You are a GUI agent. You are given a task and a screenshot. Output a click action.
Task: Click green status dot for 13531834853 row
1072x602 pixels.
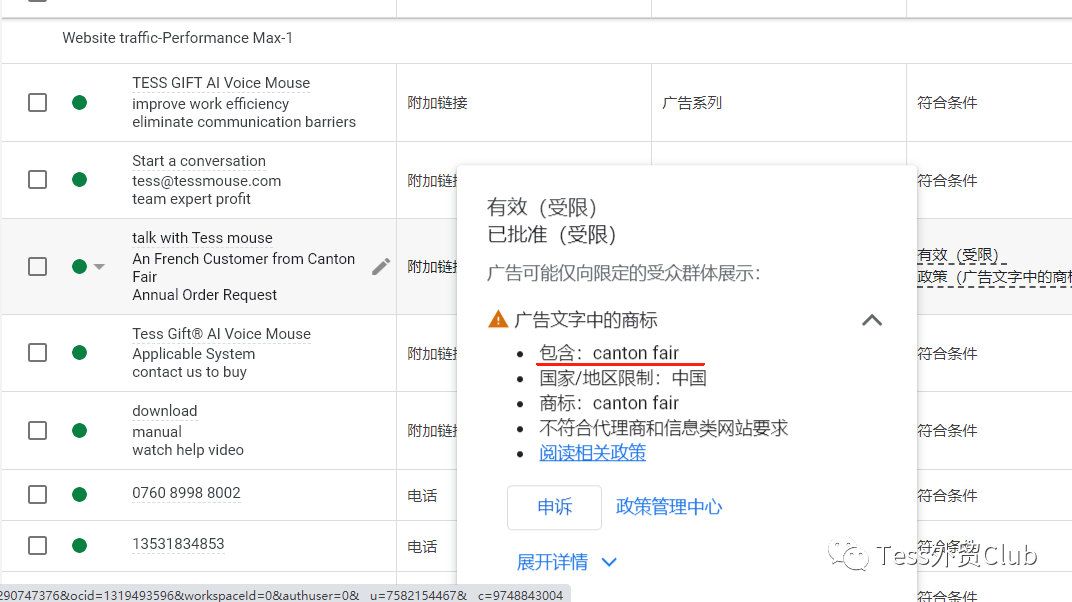click(x=79, y=545)
